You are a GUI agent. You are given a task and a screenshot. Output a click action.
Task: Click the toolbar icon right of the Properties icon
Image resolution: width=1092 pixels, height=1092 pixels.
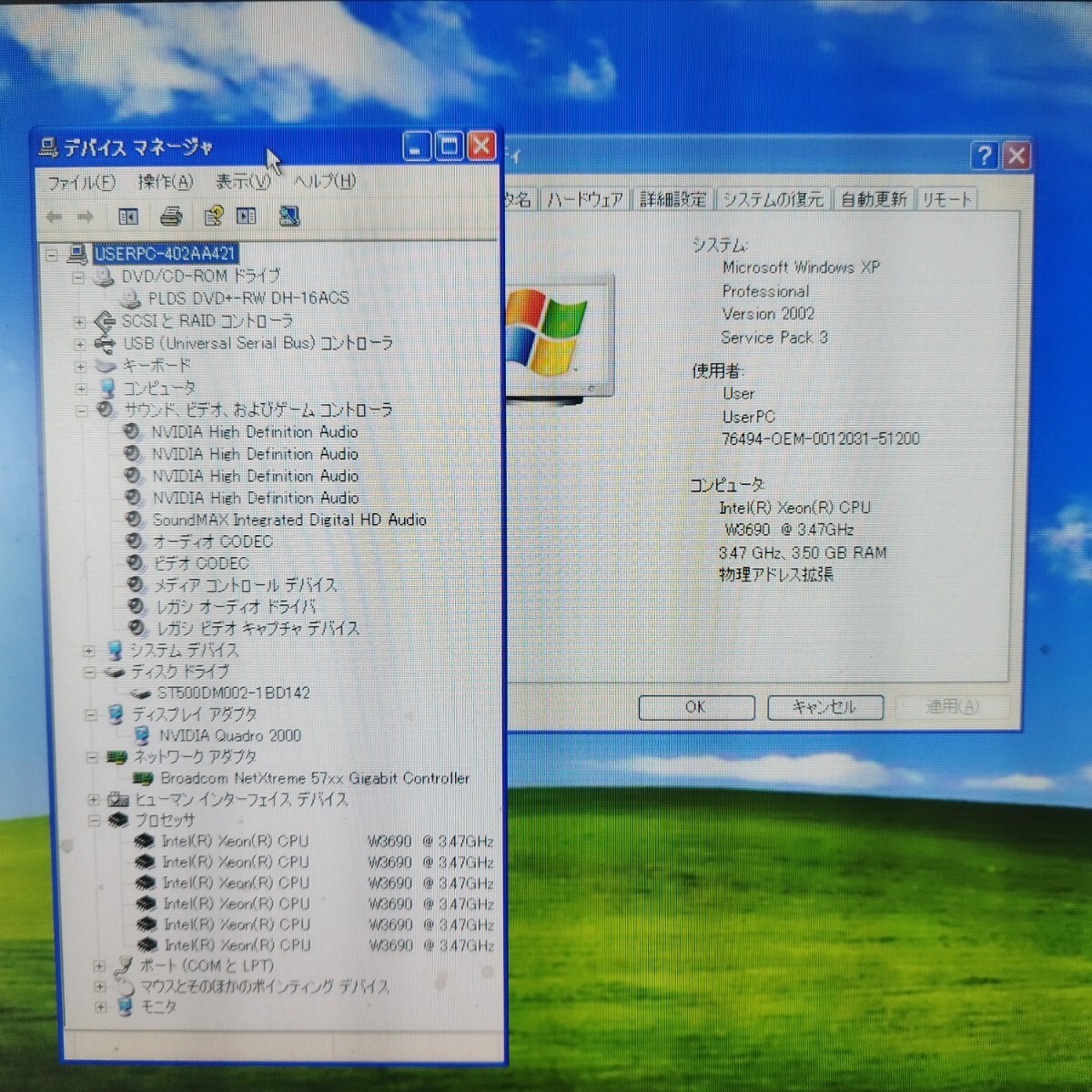[x=247, y=217]
